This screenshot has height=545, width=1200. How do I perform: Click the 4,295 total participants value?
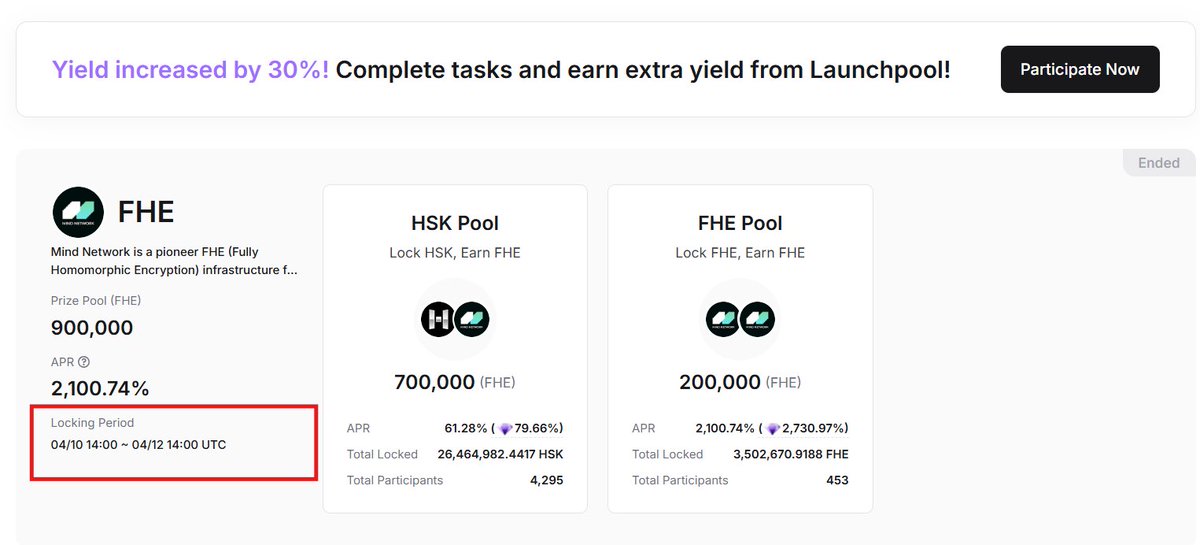pyautogui.click(x=548, y=480)
